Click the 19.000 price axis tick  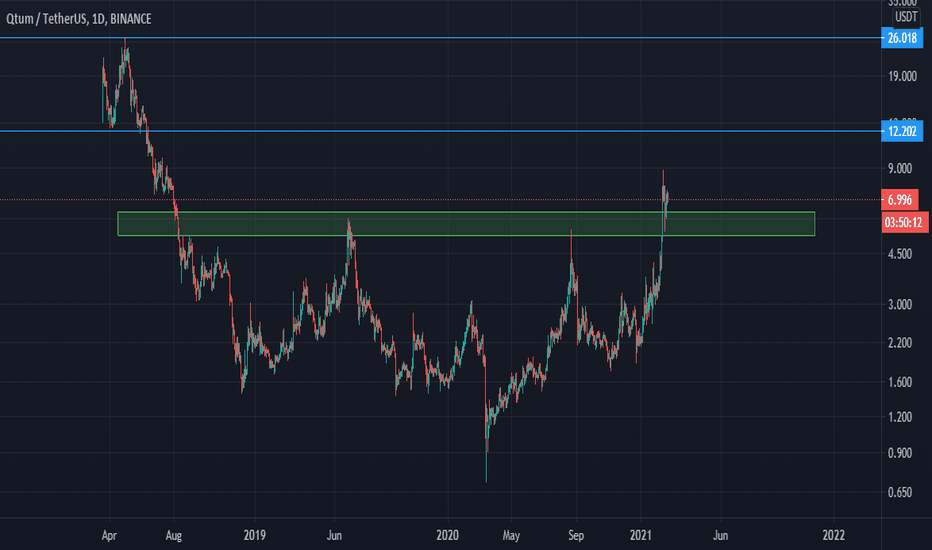click(902, 76)
